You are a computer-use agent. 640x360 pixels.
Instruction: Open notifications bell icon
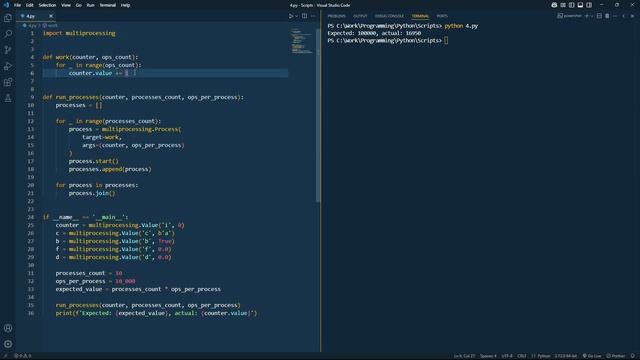(x=633, y=356)
